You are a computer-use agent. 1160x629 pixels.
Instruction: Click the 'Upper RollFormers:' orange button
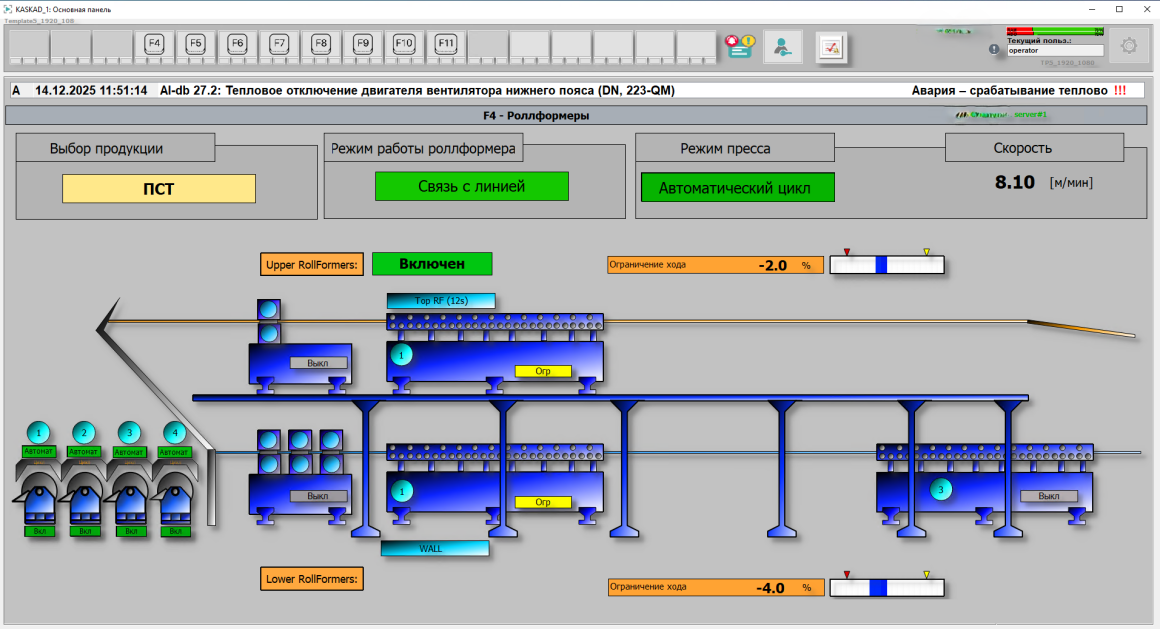(311, 265)
